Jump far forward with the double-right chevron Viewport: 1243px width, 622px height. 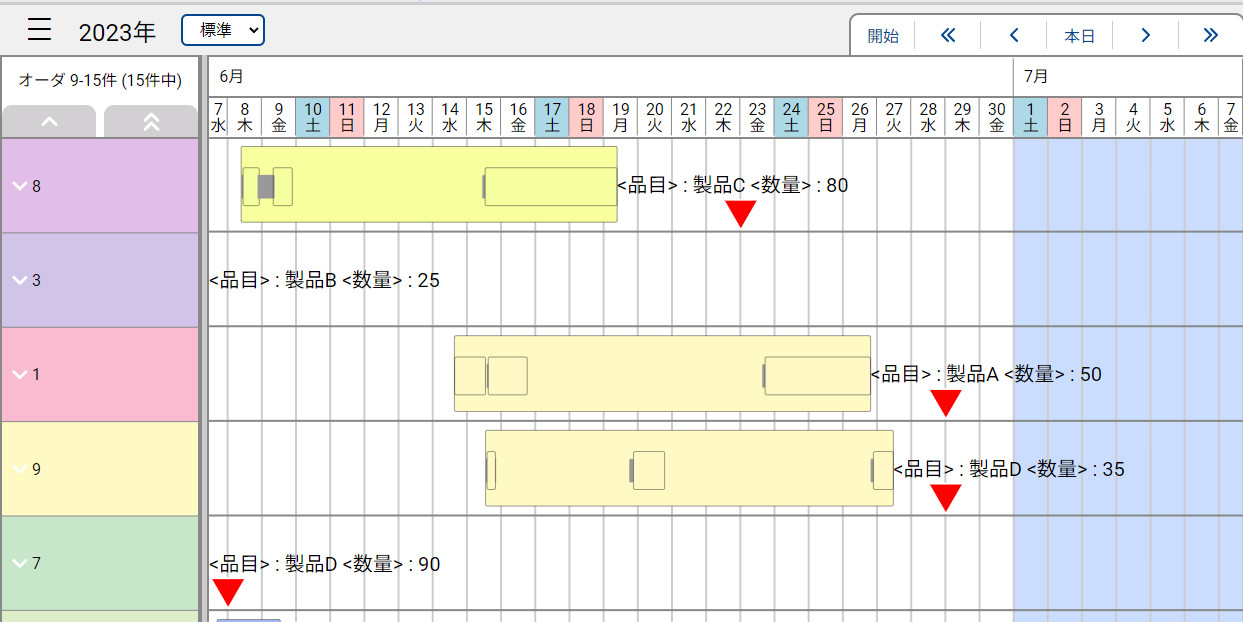pyautogui.click(x=1211, y=34)
